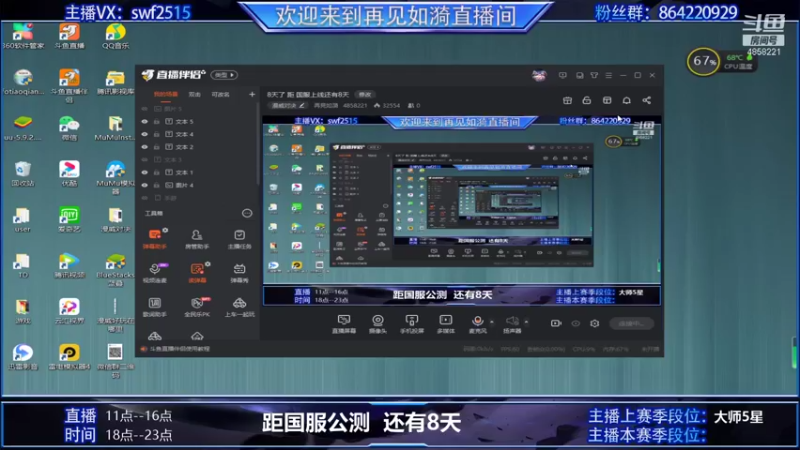The image size is (800, 450).
Task: Click the 麦克风 microphone icon
Action: (x=478, y=321)
